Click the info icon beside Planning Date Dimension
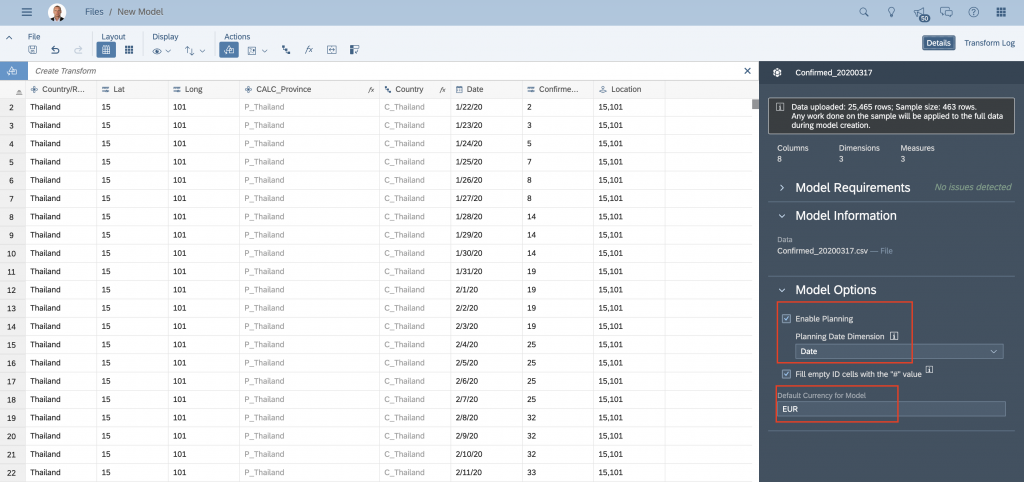 (x=894, y=336)
